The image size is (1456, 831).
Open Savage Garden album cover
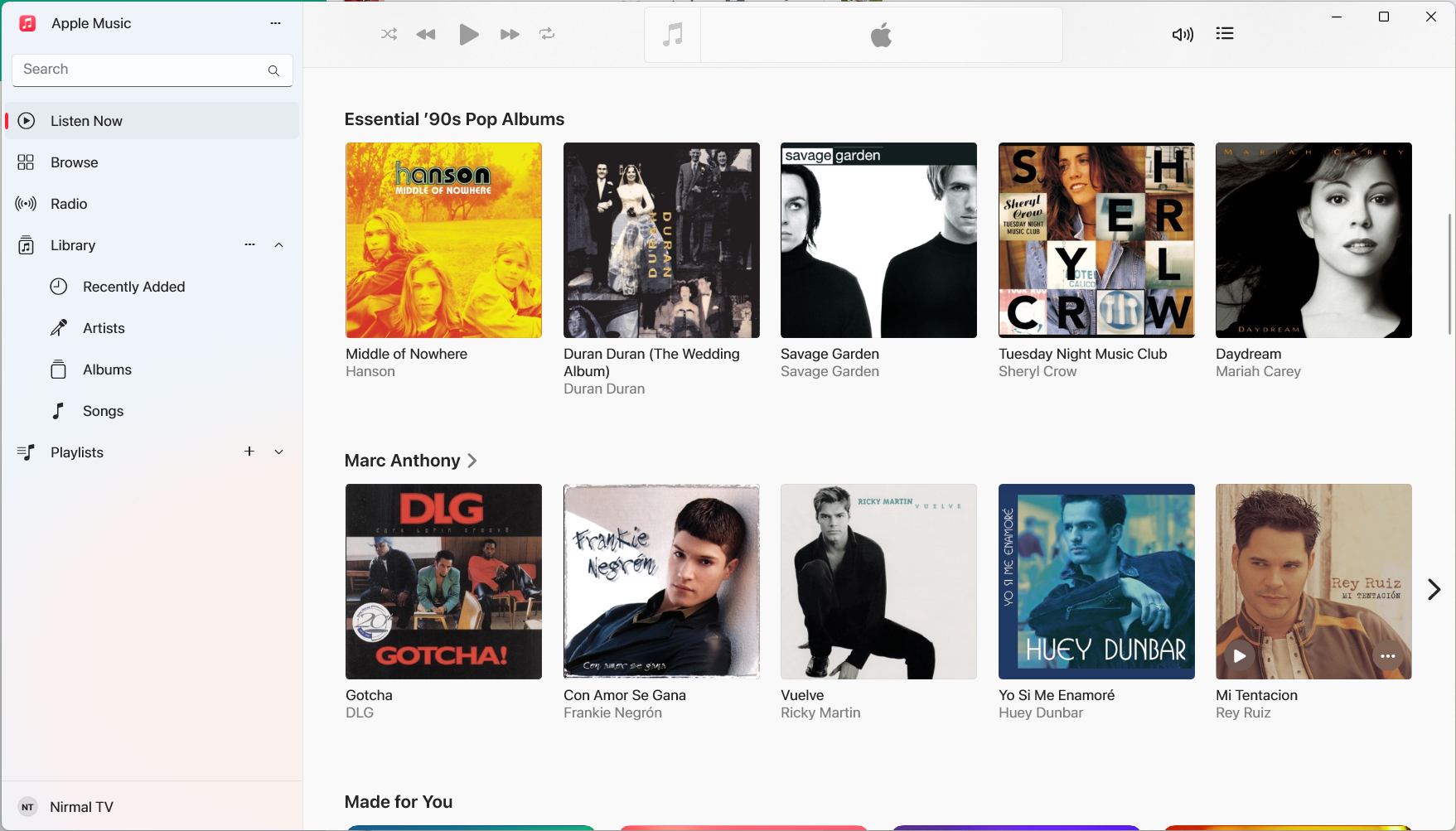point(878,240)
